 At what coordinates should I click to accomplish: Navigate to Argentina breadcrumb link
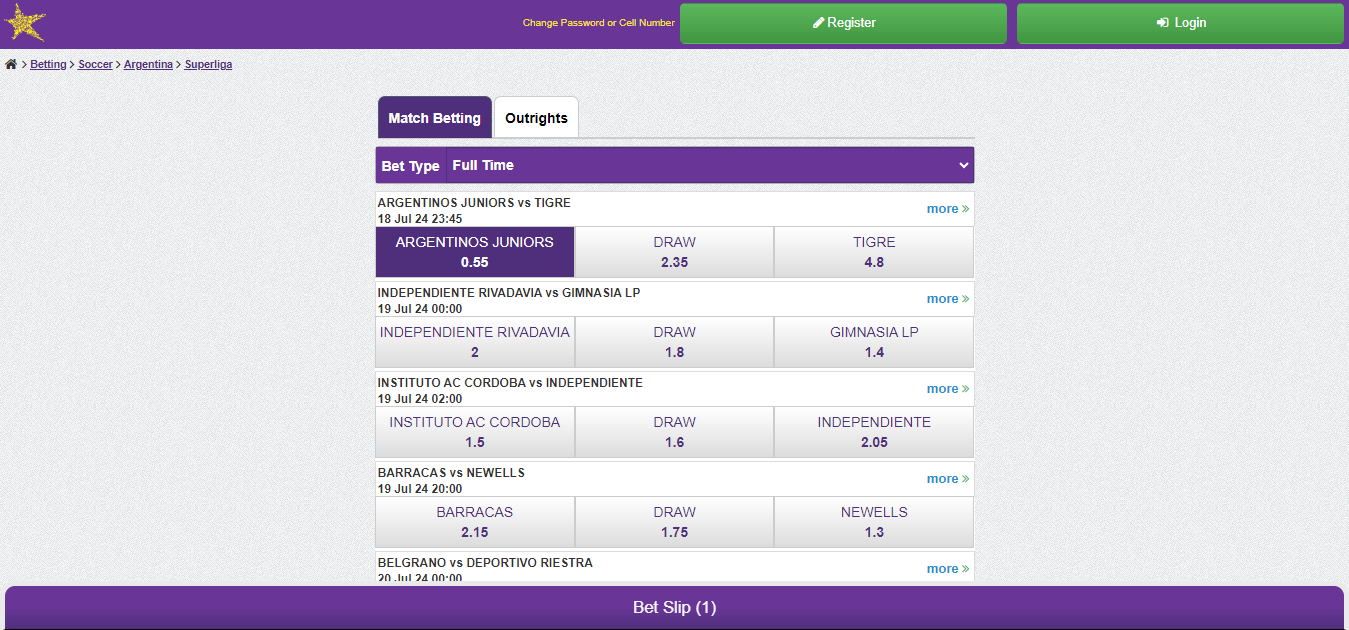[x=148, y=64]
